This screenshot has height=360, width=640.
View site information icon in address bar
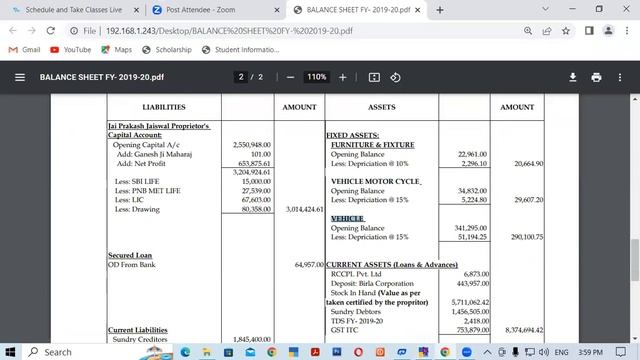(74, 31)
